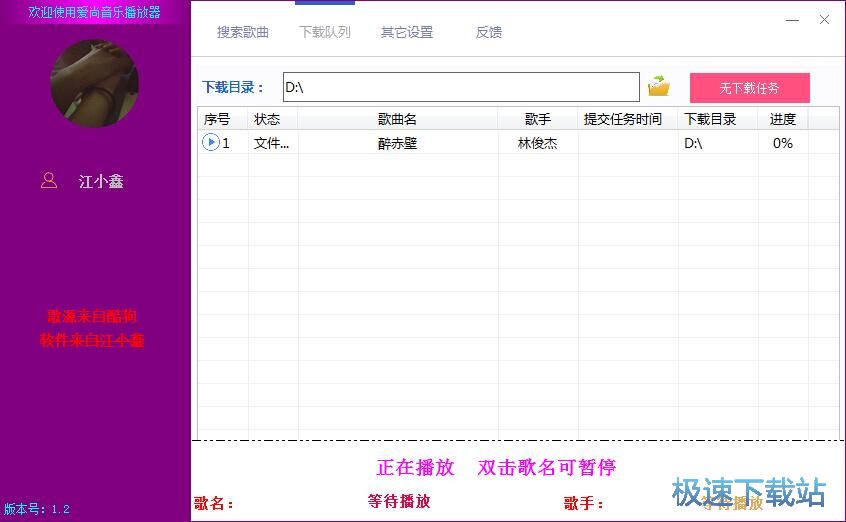846x522 pixels.
Task: Sort by the 状态 column header
Action: click(x=272, y=119)
